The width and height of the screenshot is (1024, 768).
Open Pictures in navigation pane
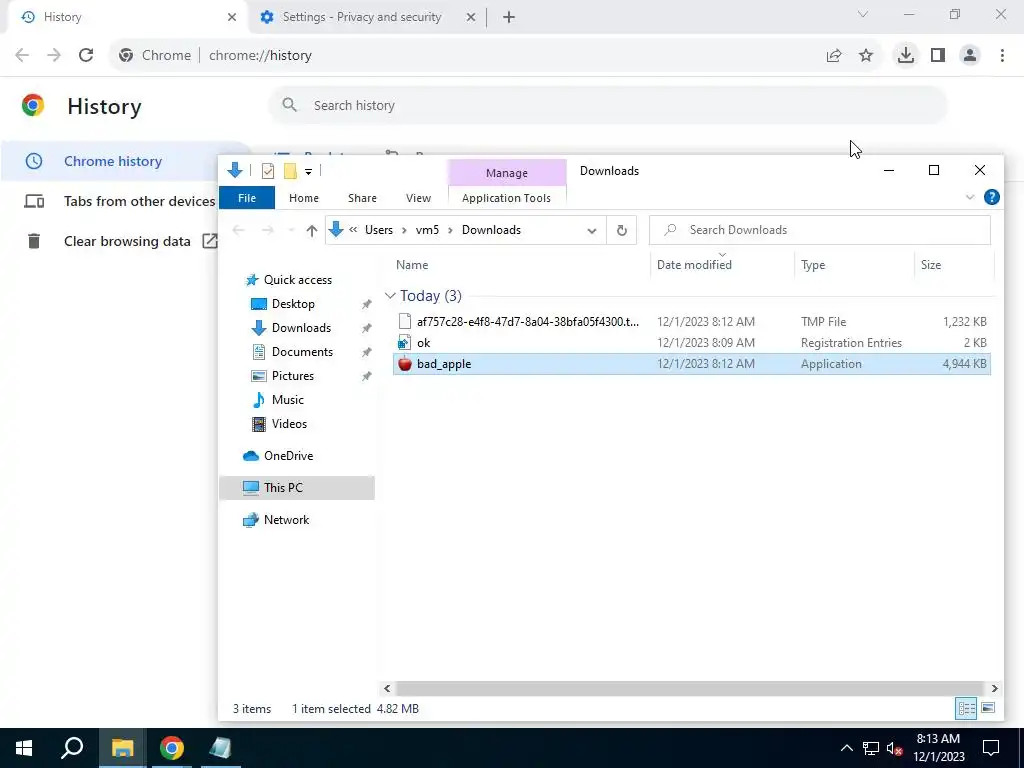(293, 376)
